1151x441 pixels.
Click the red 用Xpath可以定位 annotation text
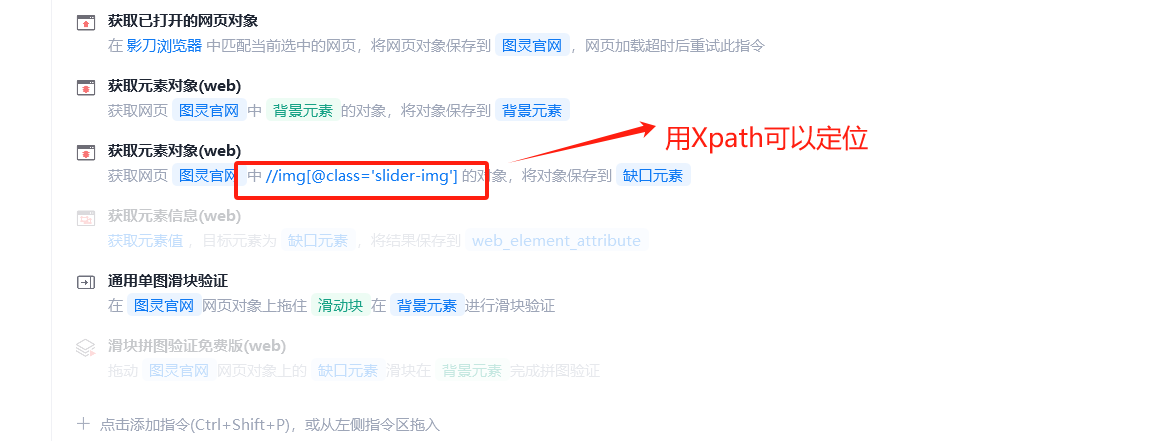[x=766, y=139]
